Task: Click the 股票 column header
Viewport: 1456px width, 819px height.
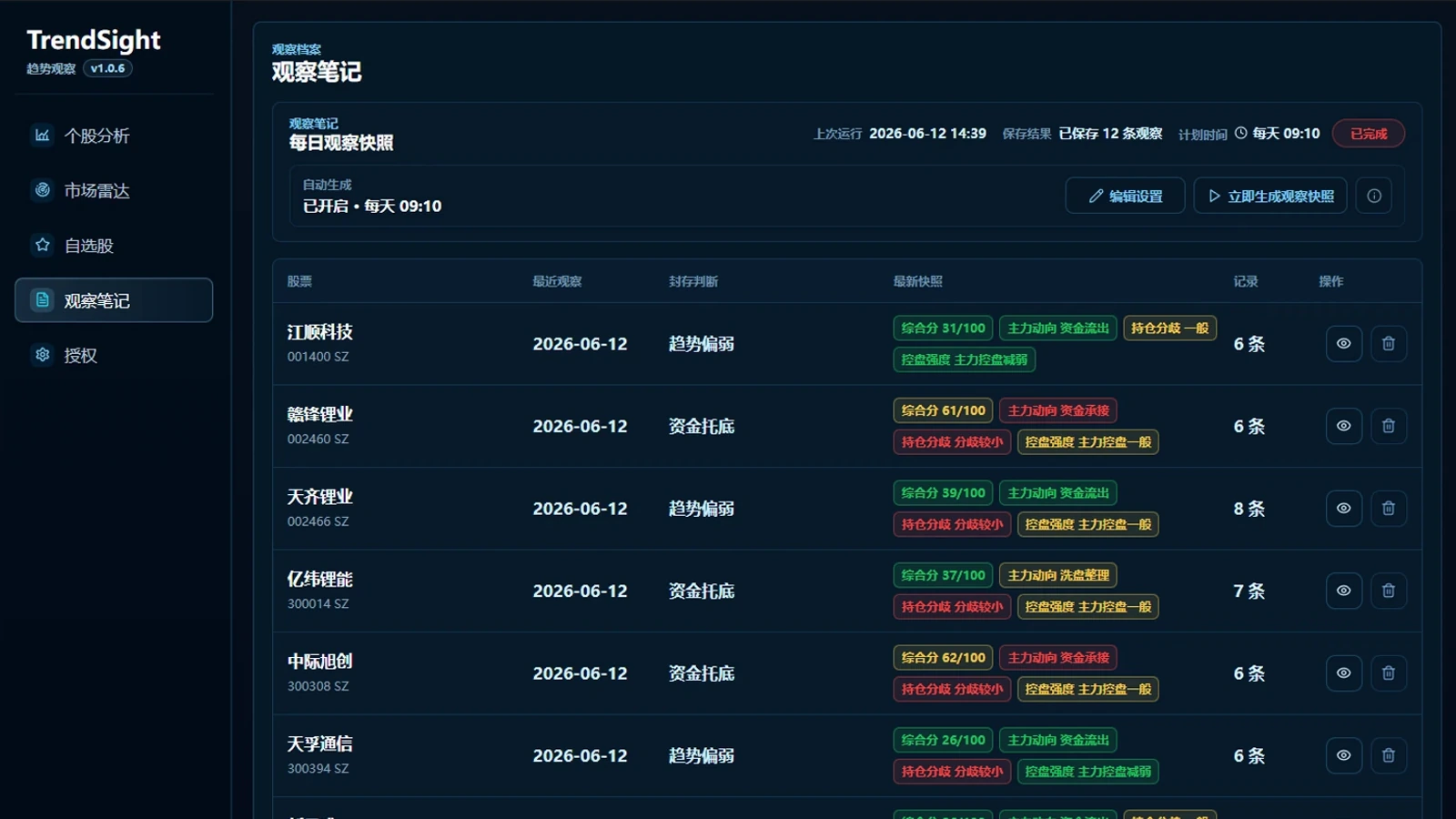Action: coord(299,281)
